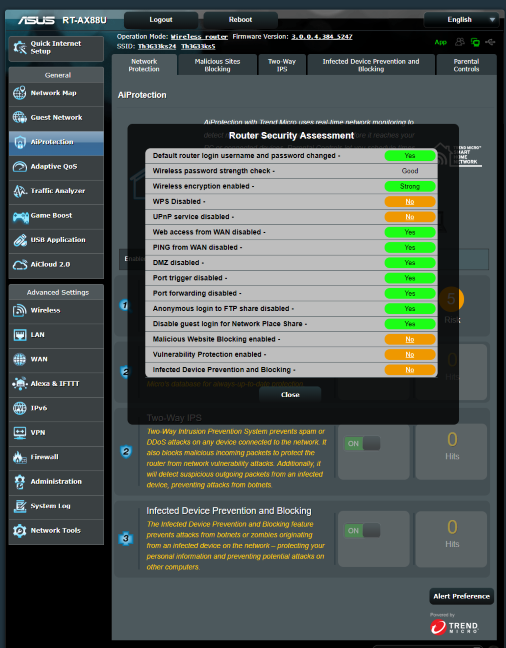Click the AiCloud 2.0 cloud icon
This screenshot has height=648, width=506.
click(x=19, y=264)
